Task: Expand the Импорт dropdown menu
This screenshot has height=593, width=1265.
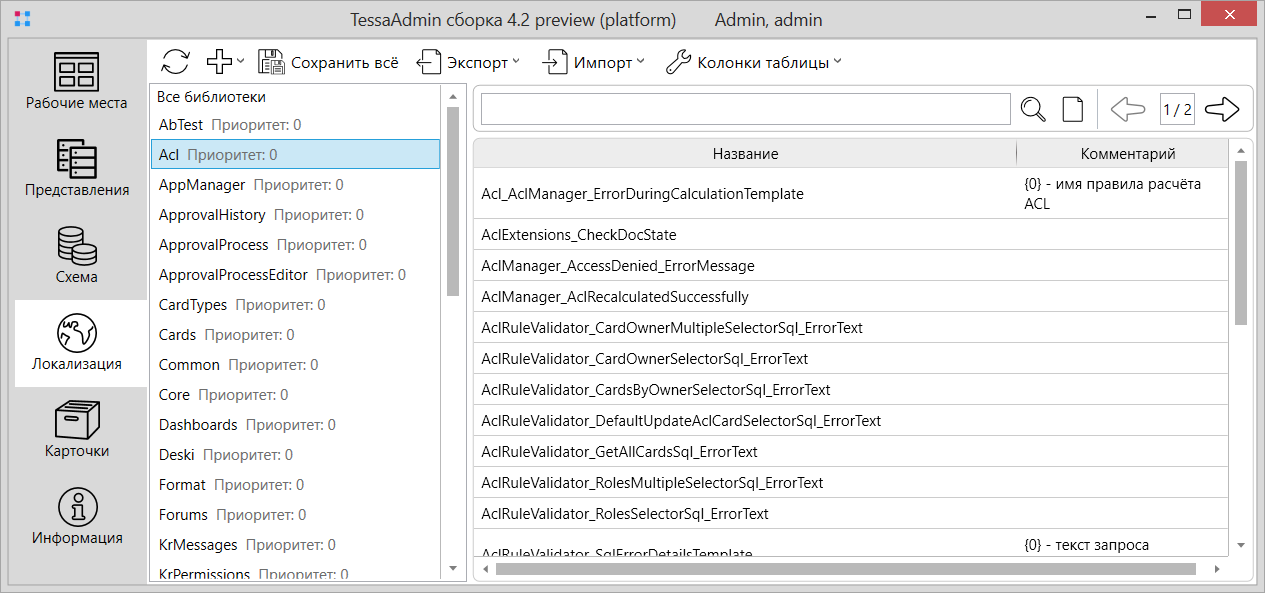Action: [593, 62]
